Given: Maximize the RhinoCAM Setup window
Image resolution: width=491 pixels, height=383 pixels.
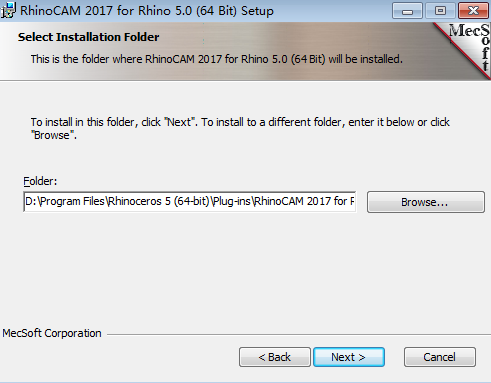Looking at the screenshot, I should click(440, 11).
